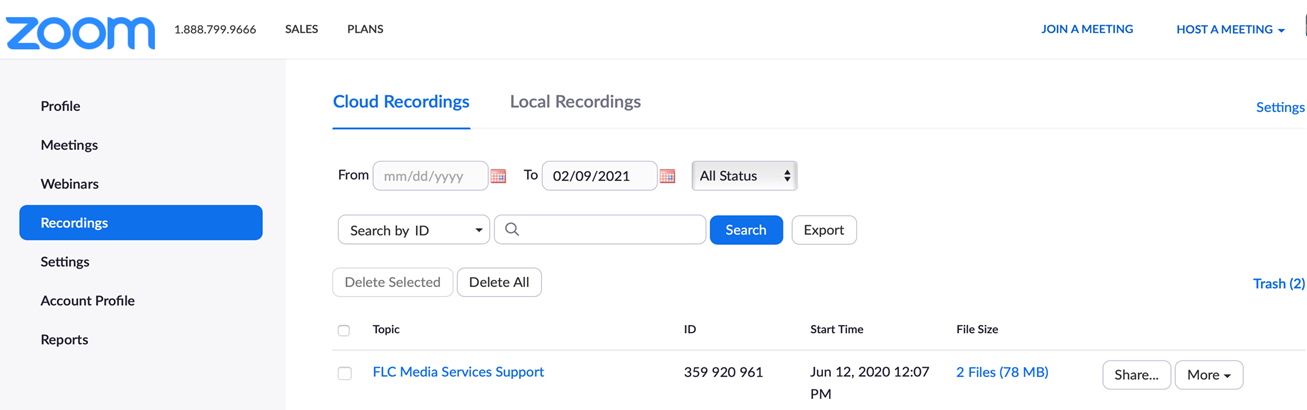Open the Search by ID dropdown
Viewport: 1307px width, 410px height.
pos(414,230)
